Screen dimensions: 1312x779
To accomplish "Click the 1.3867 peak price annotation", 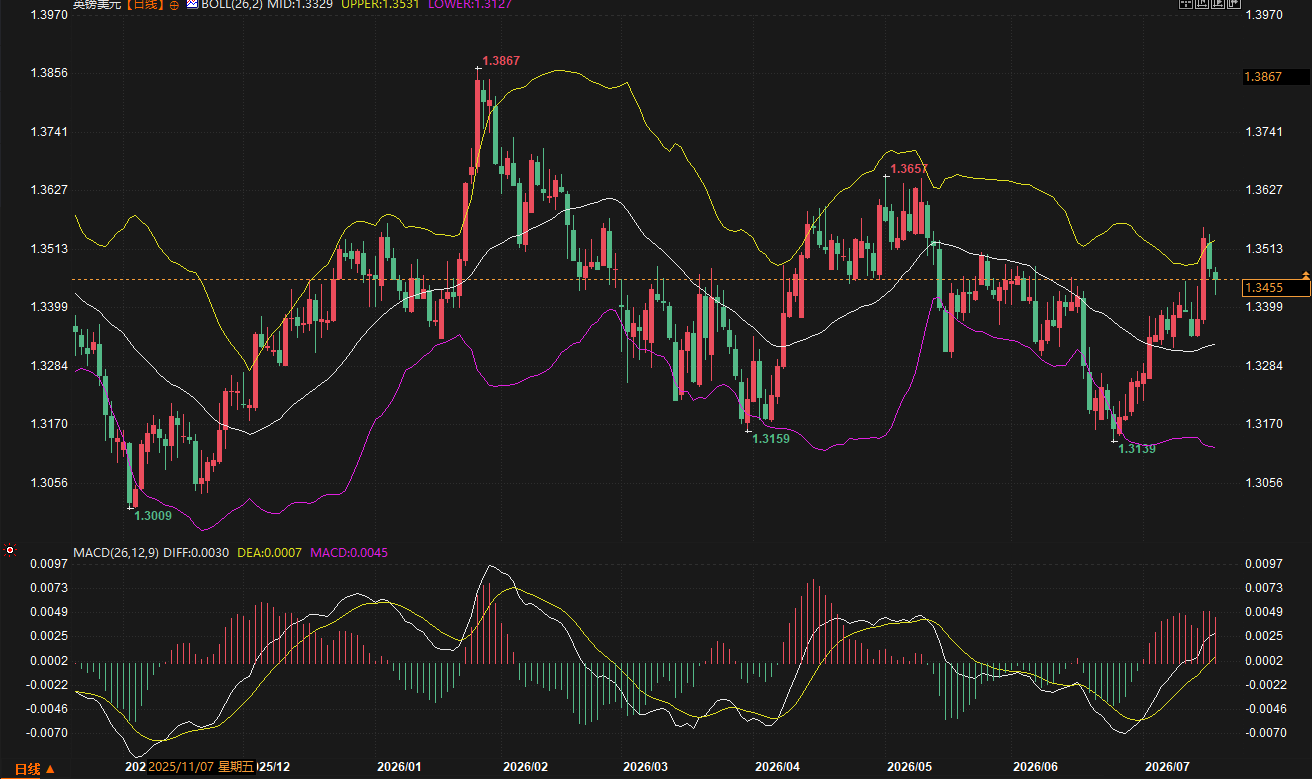I will [501, 62].
